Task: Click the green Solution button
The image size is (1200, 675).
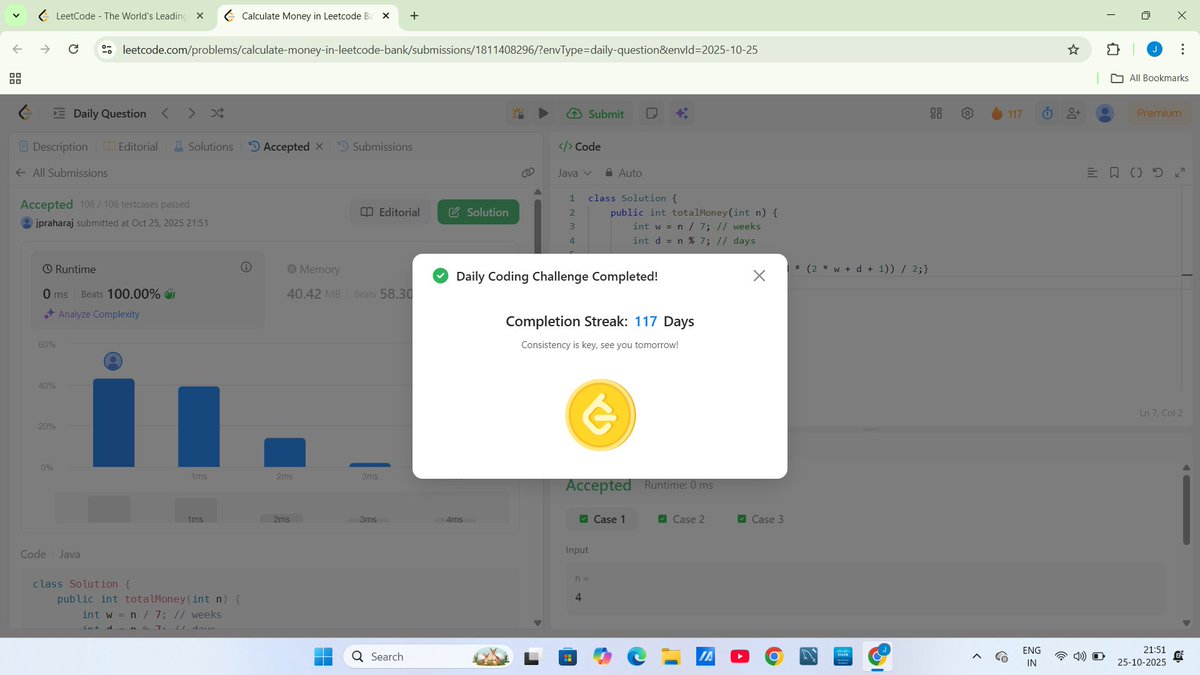Action: tap(478, 212)
